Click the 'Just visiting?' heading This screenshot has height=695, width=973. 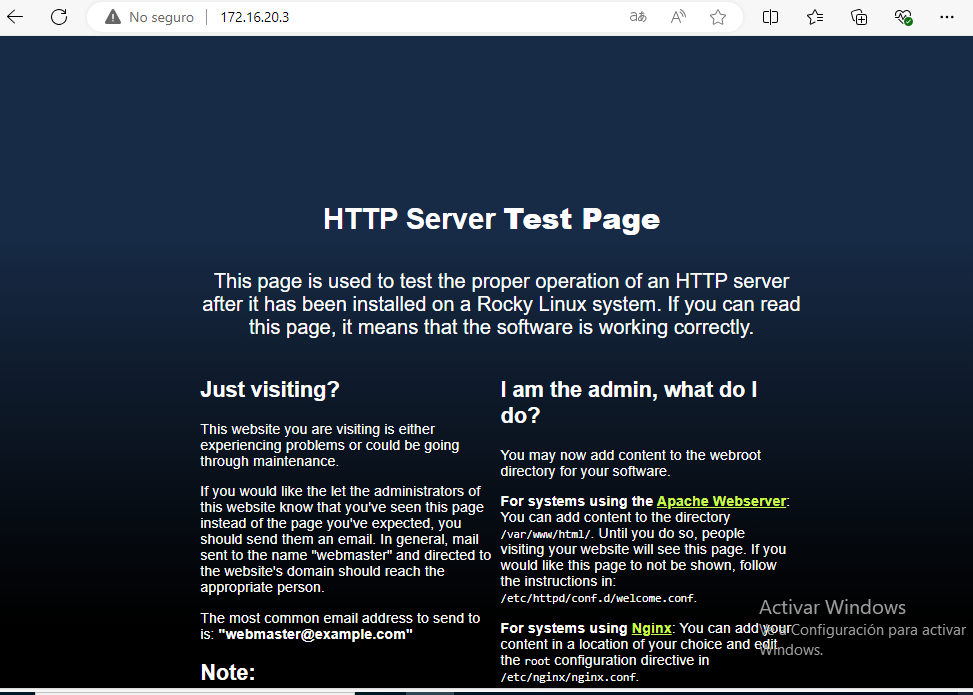pos(270,389)
